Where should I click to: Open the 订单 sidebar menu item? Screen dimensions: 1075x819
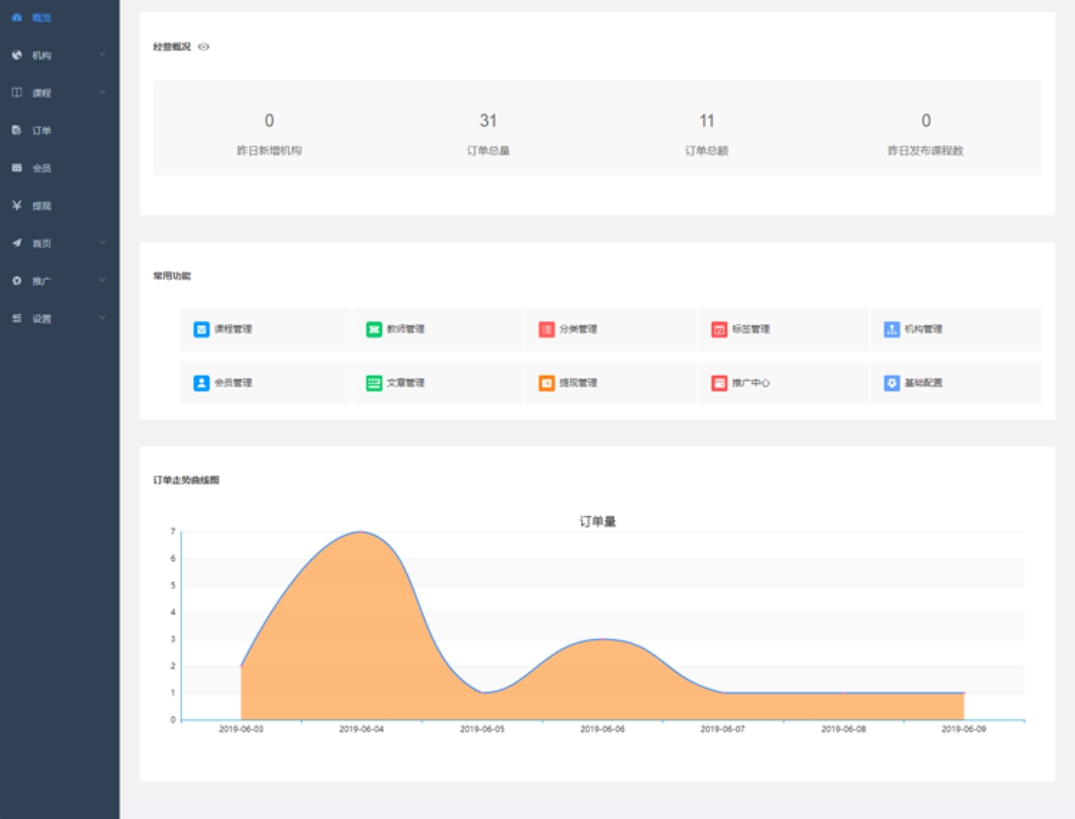coord(41,131)
